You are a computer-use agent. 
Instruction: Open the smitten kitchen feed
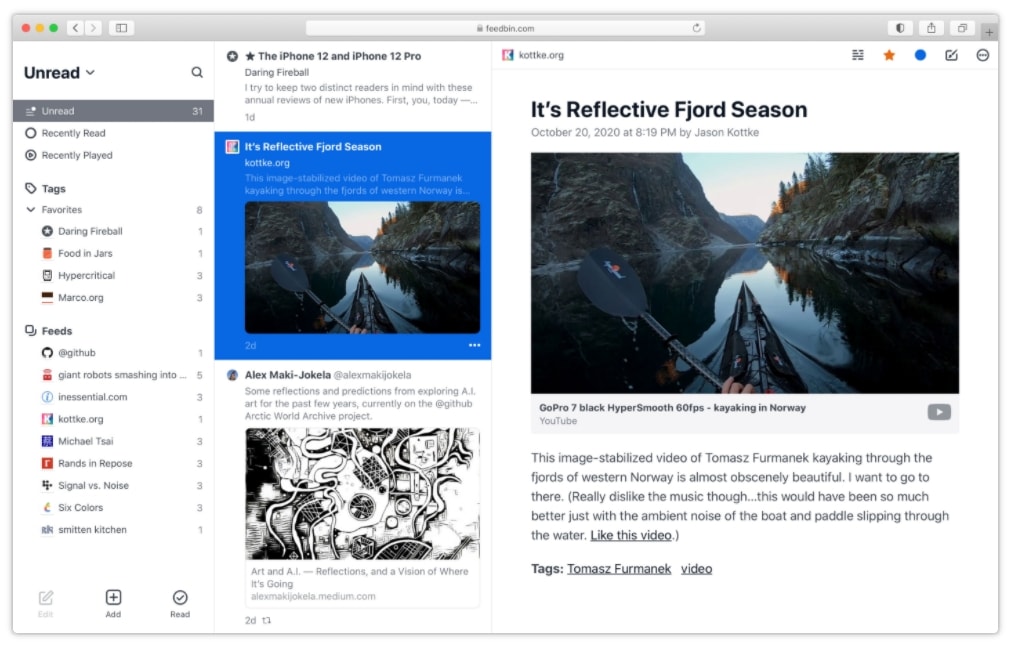point(114,529)
